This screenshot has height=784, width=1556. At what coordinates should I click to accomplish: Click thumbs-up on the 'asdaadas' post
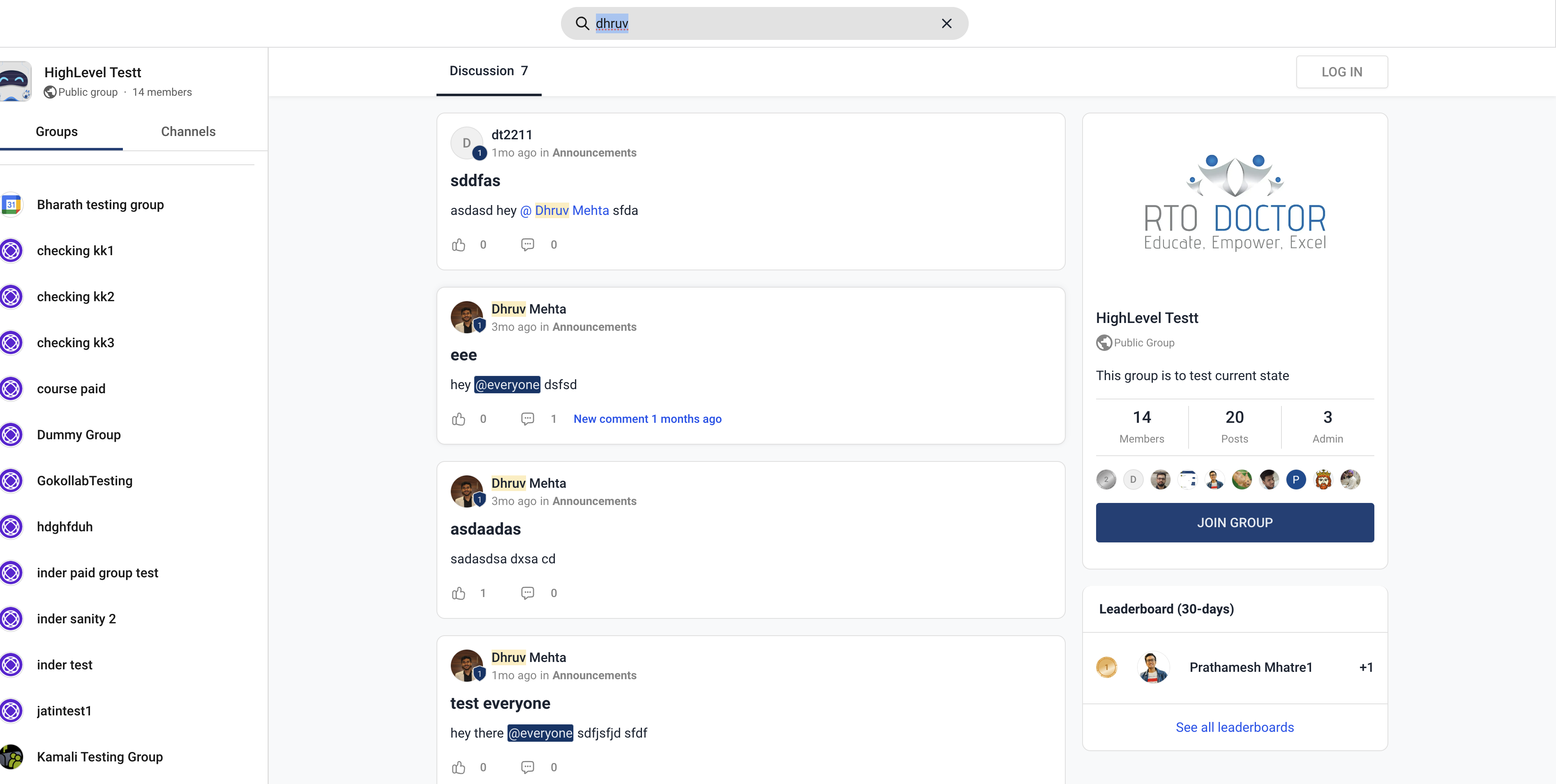(459, 593)
